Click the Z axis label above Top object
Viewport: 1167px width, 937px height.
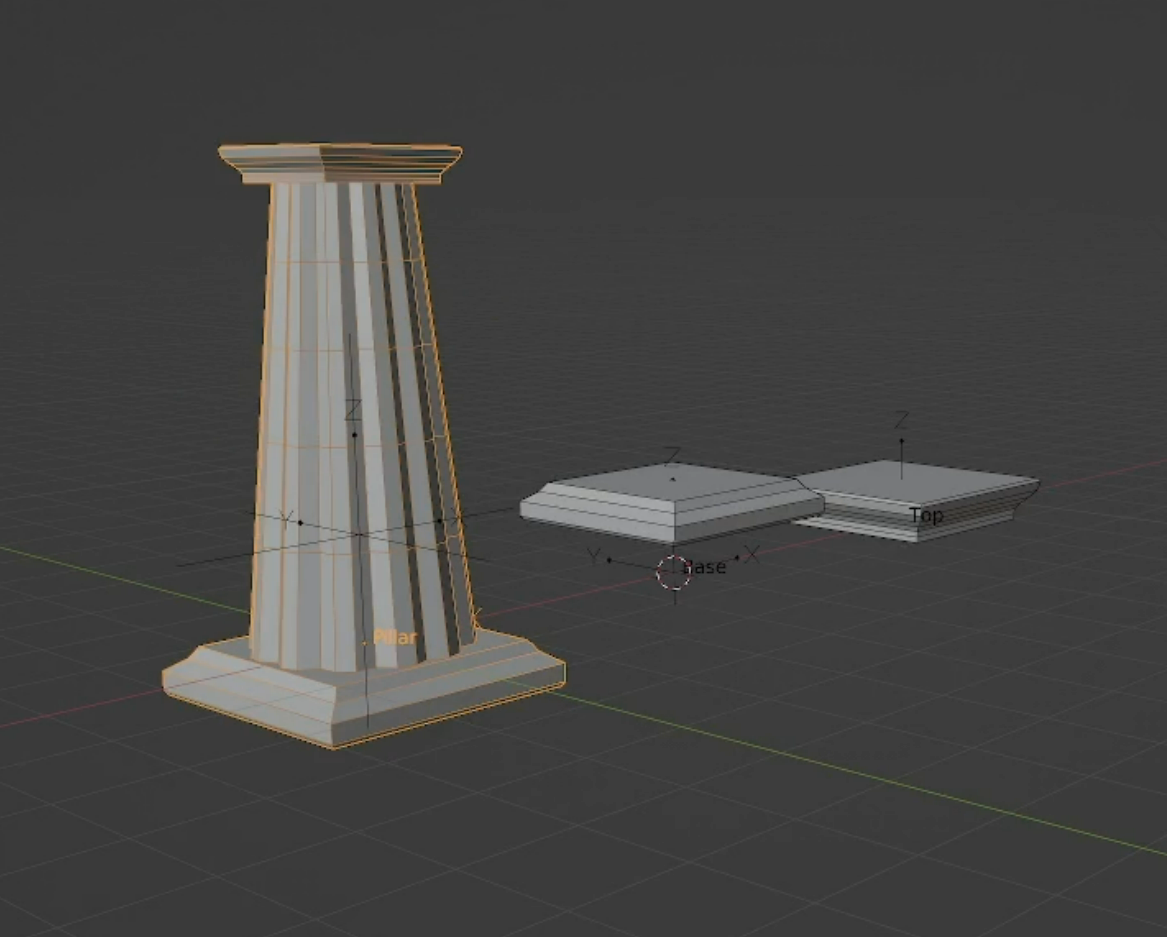pyautogui.click(x=901, y=420)
